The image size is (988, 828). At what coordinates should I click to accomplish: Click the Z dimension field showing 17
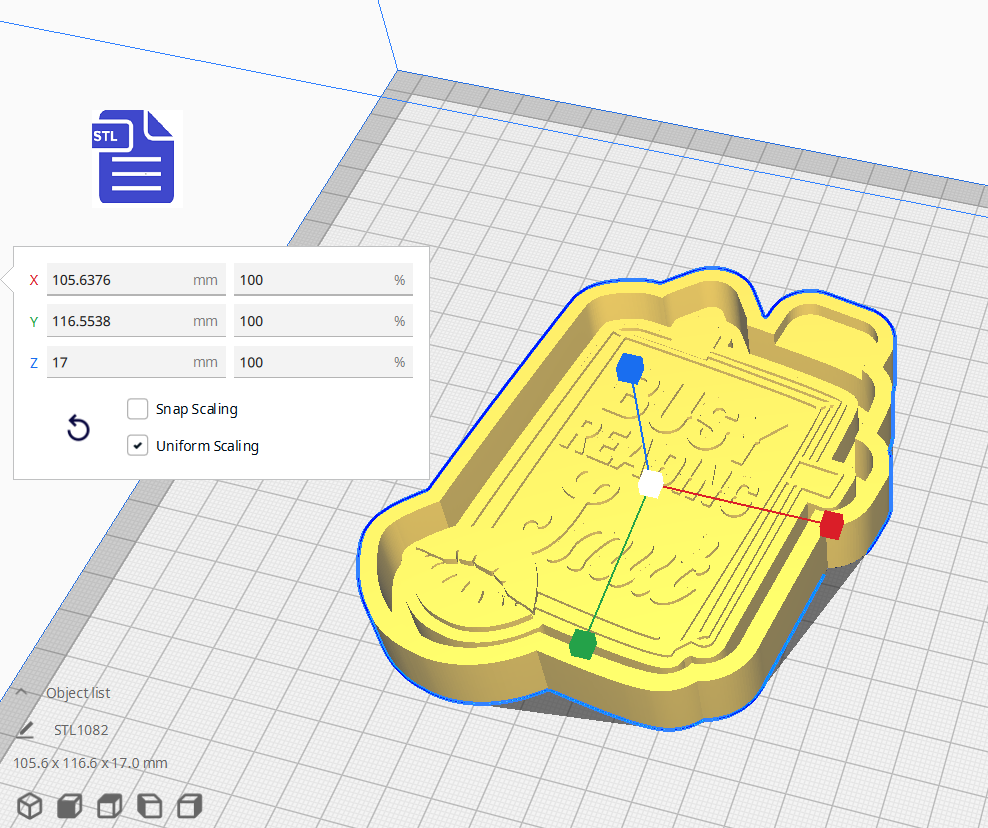coord(136,362)
